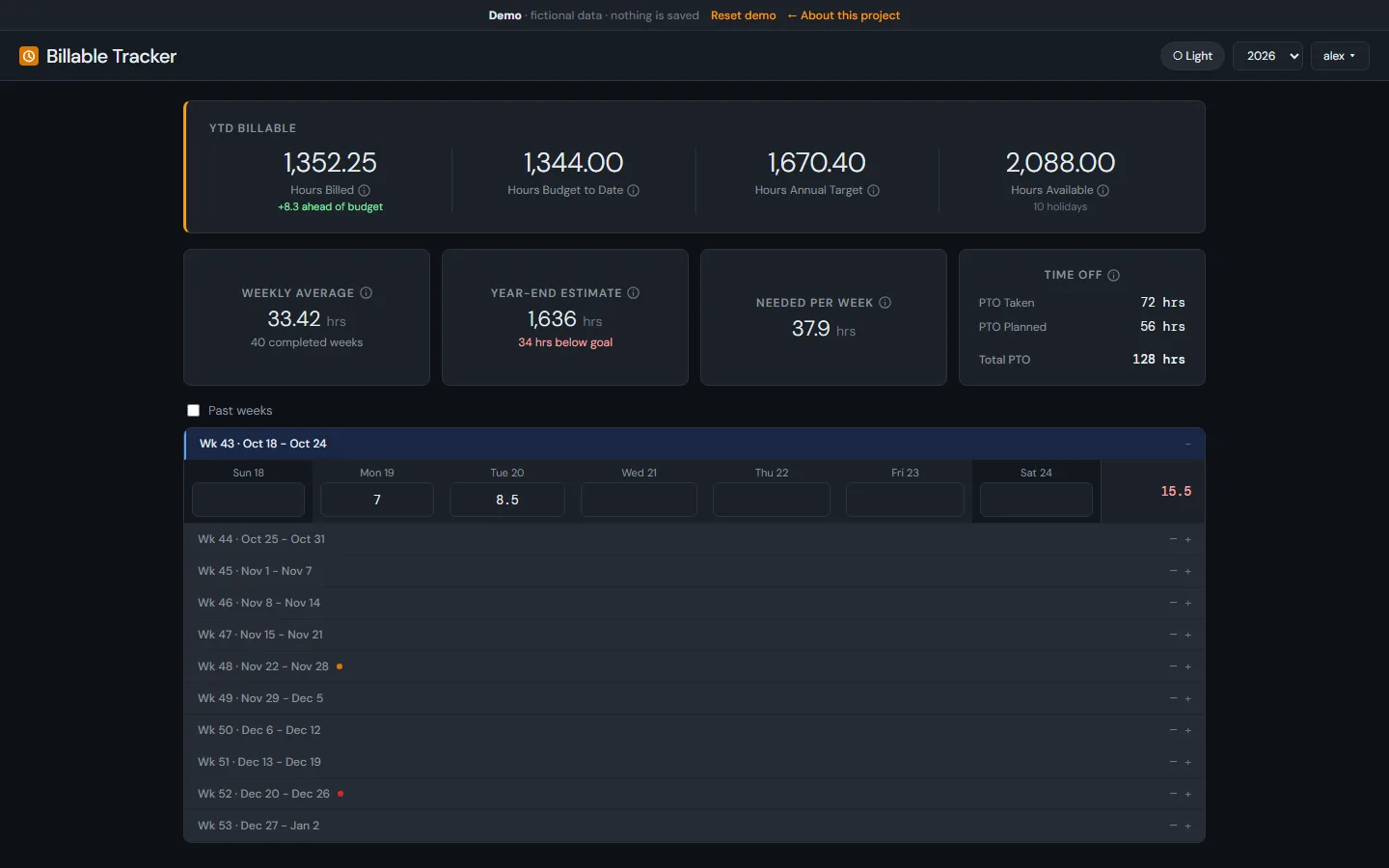Click the 1,352.25 Hours Billed value
The height and width of the screenshot is (868, 1389).
point(330,162)
